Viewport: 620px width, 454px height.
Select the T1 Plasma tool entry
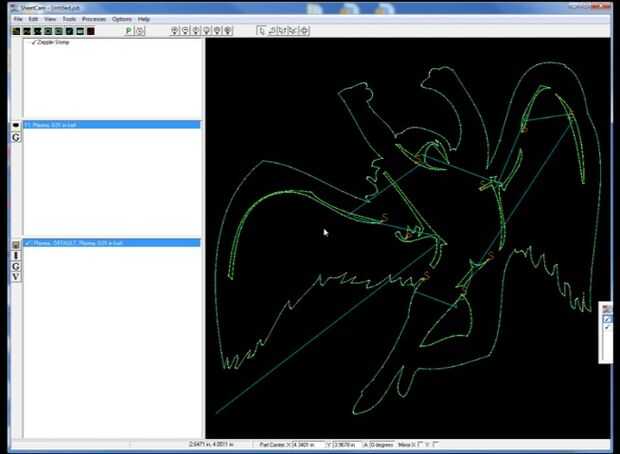coord(112,125)
